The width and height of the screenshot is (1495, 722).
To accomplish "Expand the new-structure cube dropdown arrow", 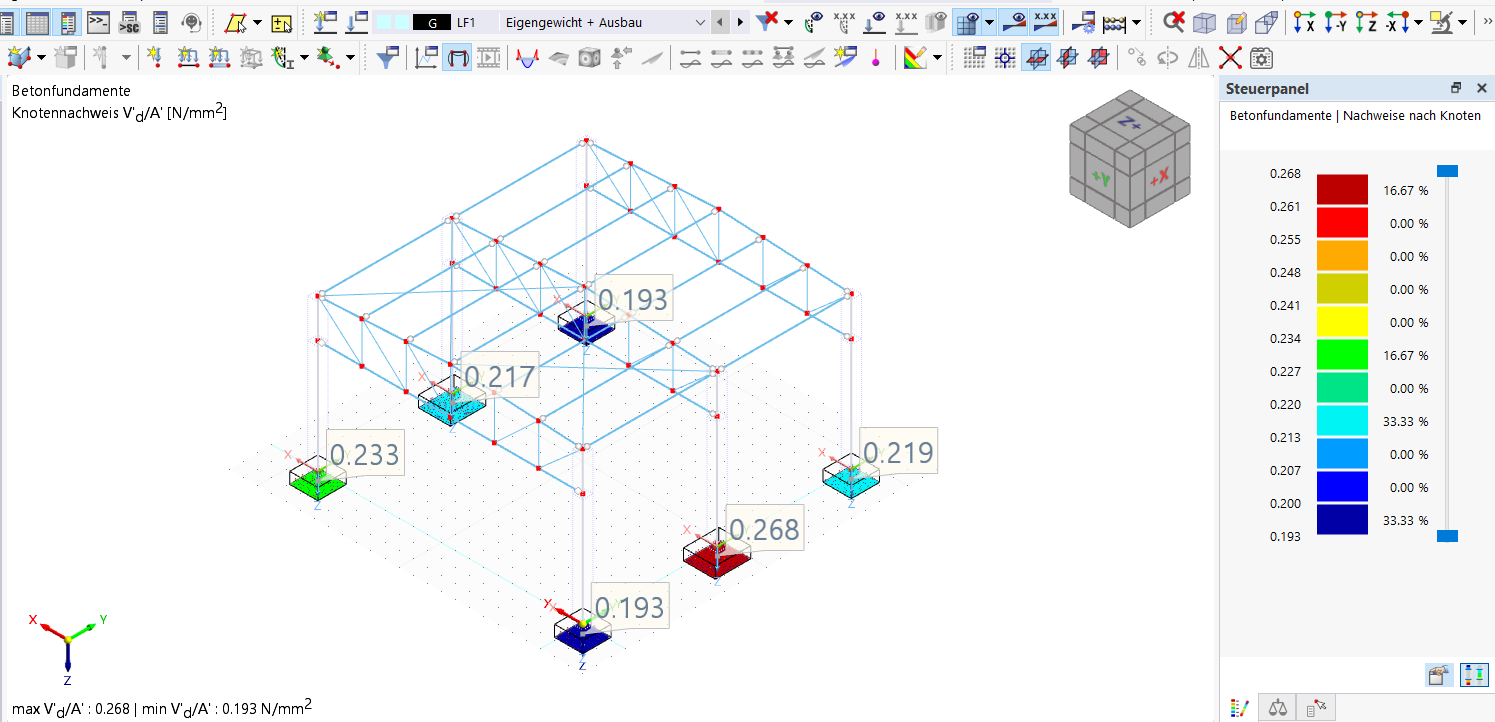I will coord(41,58).
